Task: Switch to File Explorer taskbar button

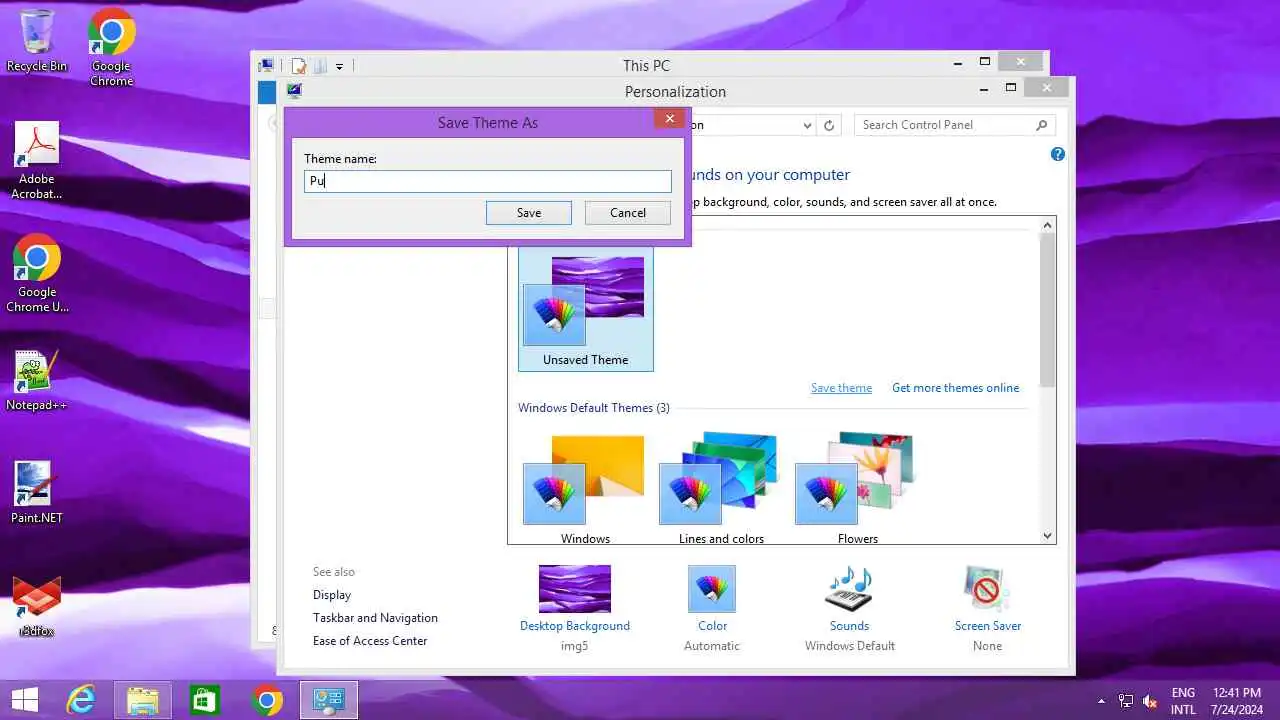Action: 142,700
